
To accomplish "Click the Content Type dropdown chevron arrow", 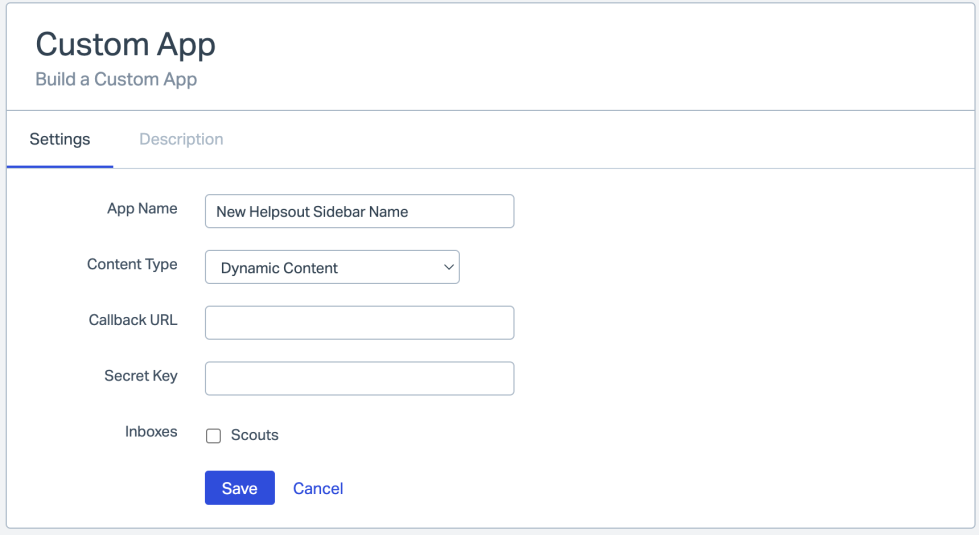I will click(x=448, y=267).
